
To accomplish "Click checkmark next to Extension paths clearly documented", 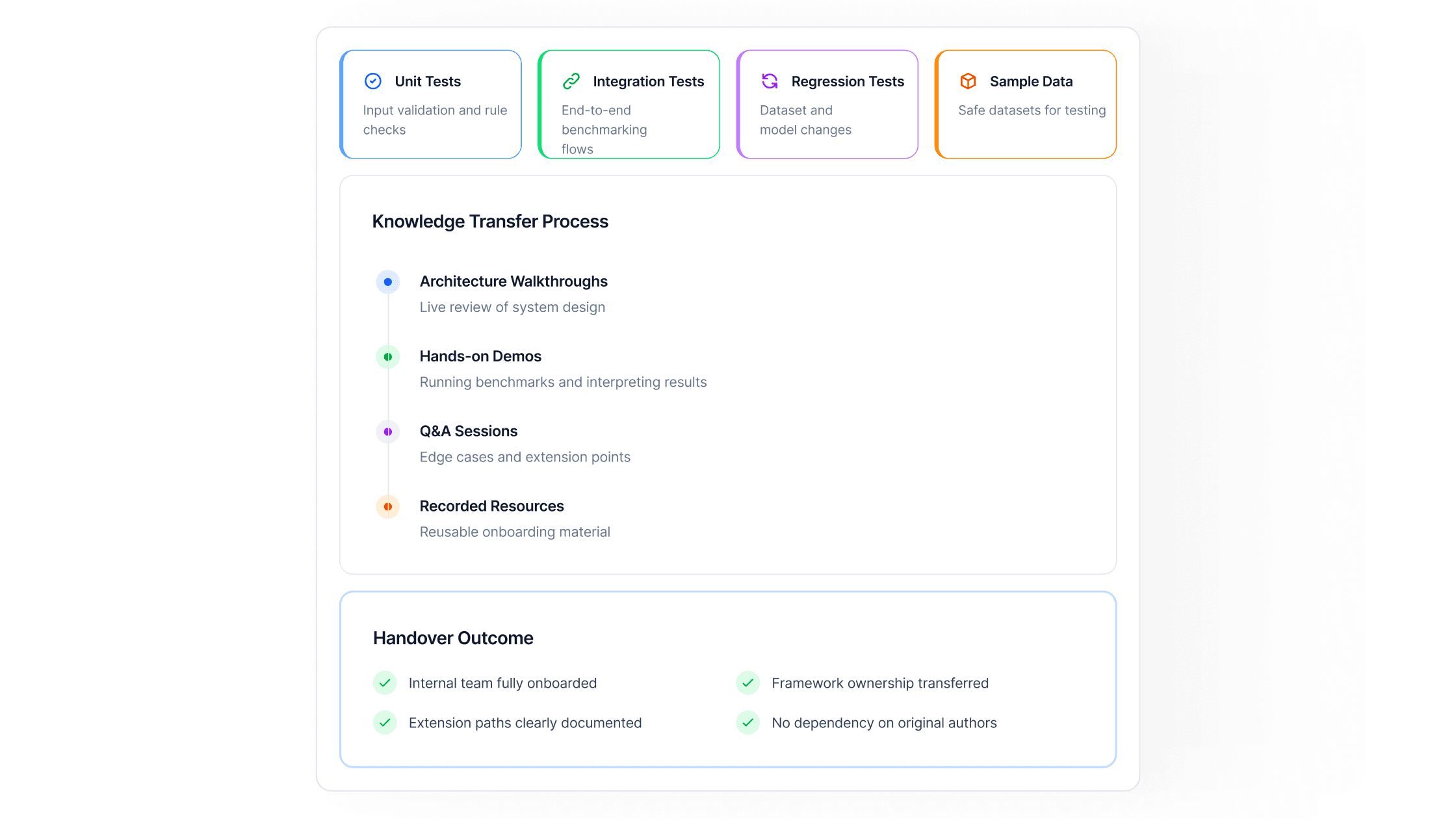I will (385, 723).
